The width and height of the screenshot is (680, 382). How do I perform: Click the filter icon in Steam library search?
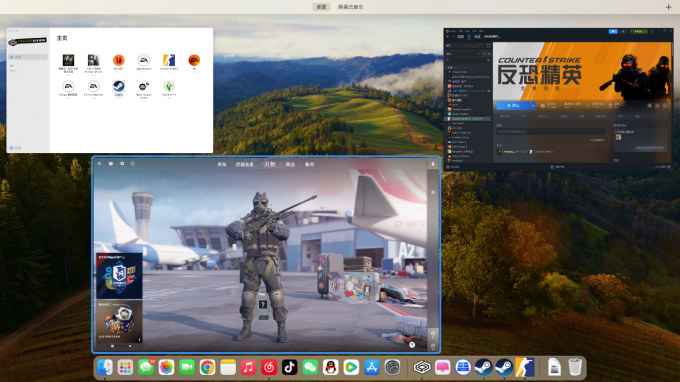488,61
